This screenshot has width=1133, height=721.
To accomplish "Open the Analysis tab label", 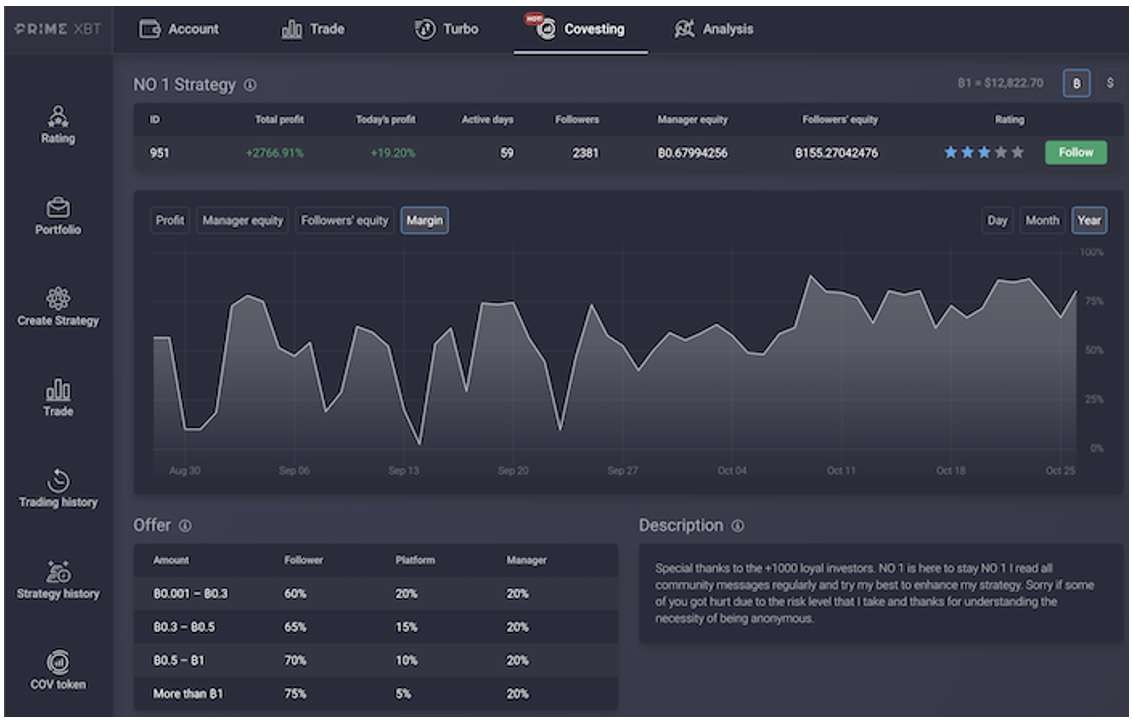I will (x=728, y=29).
